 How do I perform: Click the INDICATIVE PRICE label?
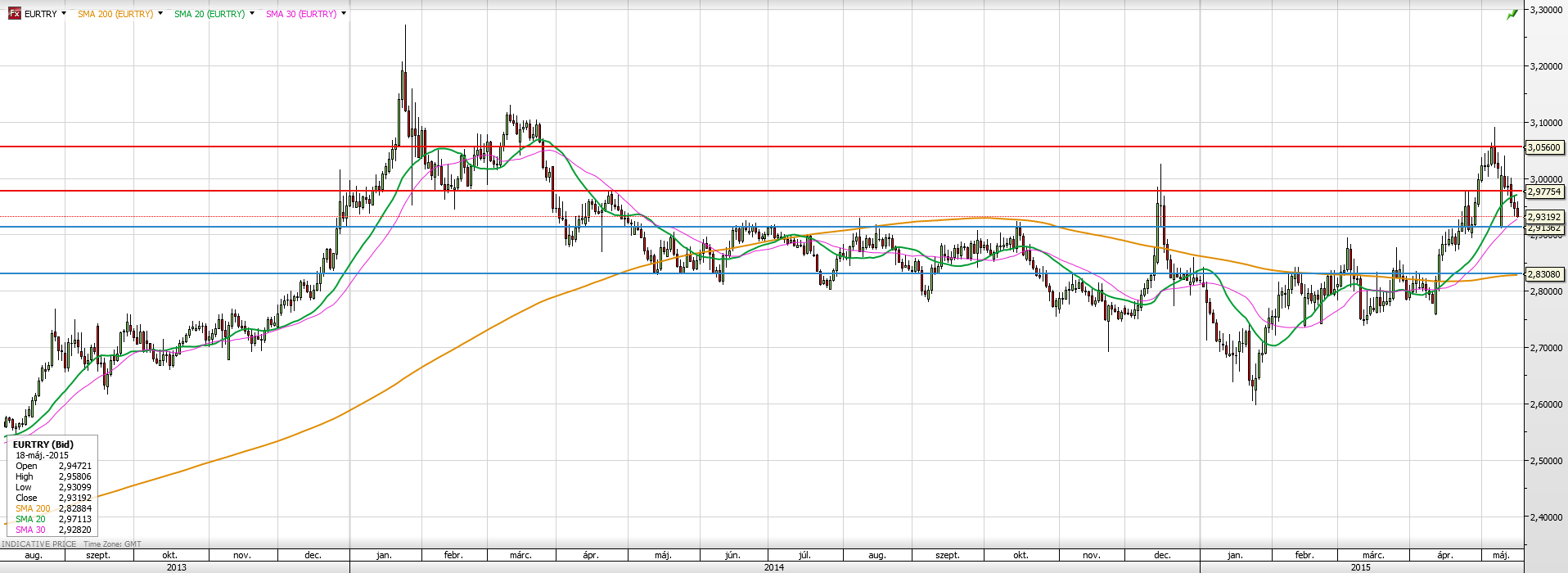pos(39,544)
